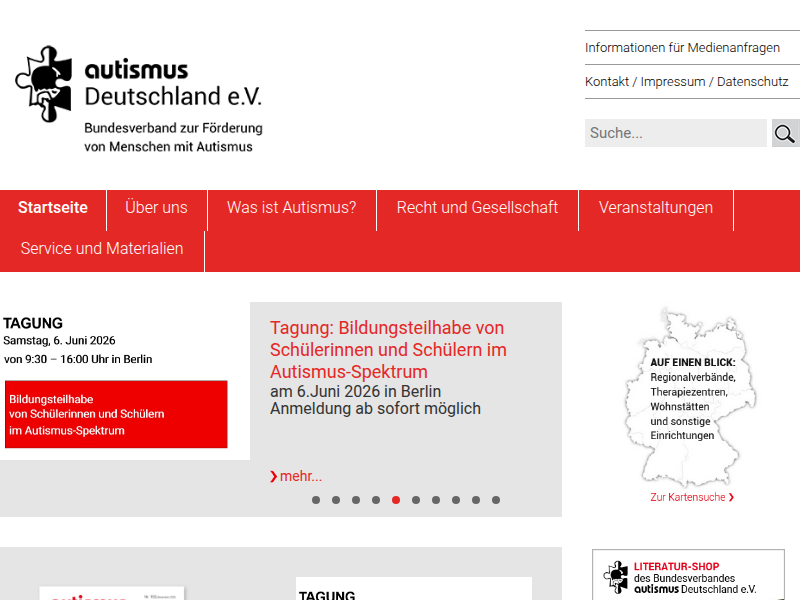This screenshot has height=600, width=800.
Task: Click the arrow next to 'Zur Kartensuche'
Action: pyautogui.click(x=729, y=497)
